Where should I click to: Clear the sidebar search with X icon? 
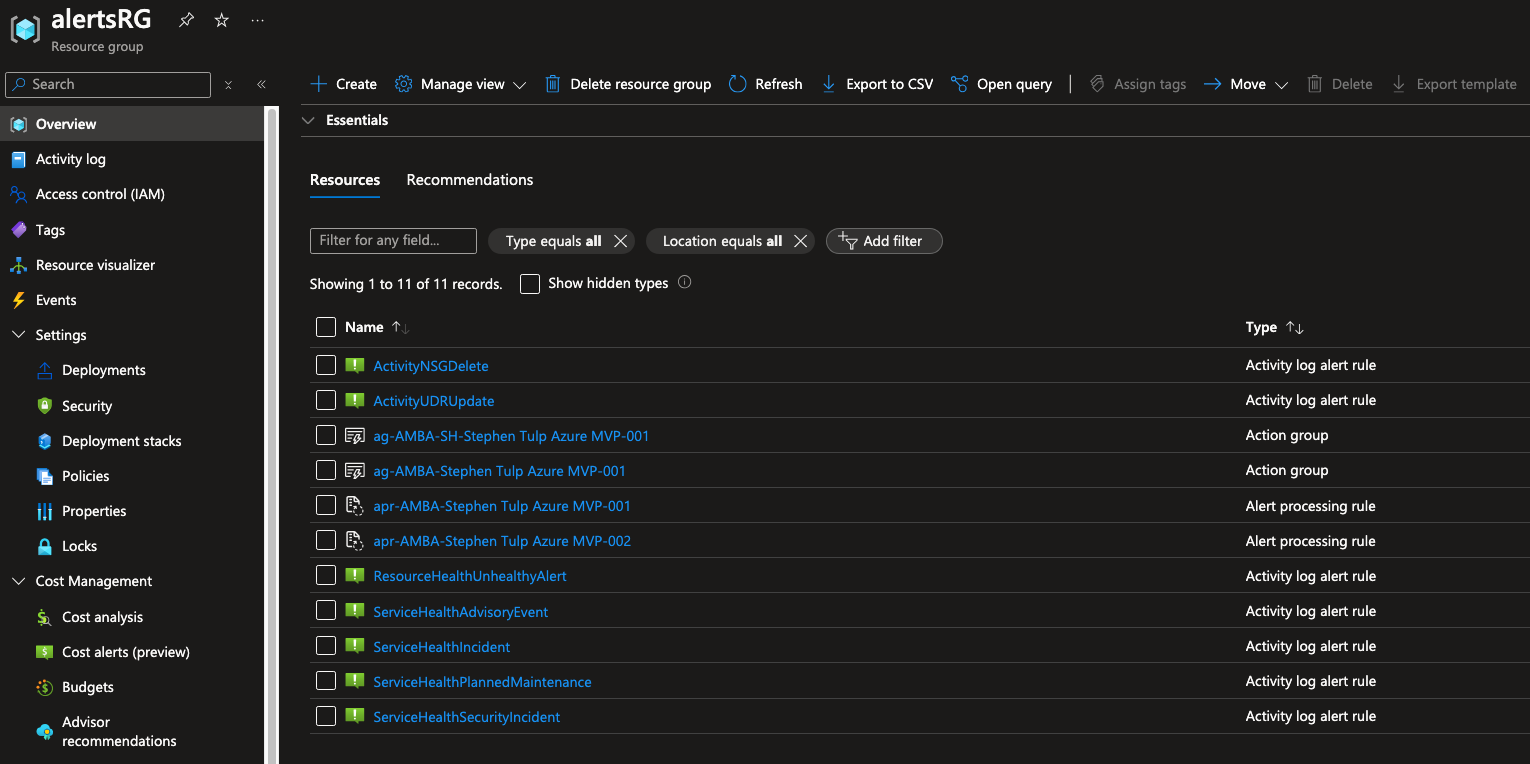click(x=228, y=85)
